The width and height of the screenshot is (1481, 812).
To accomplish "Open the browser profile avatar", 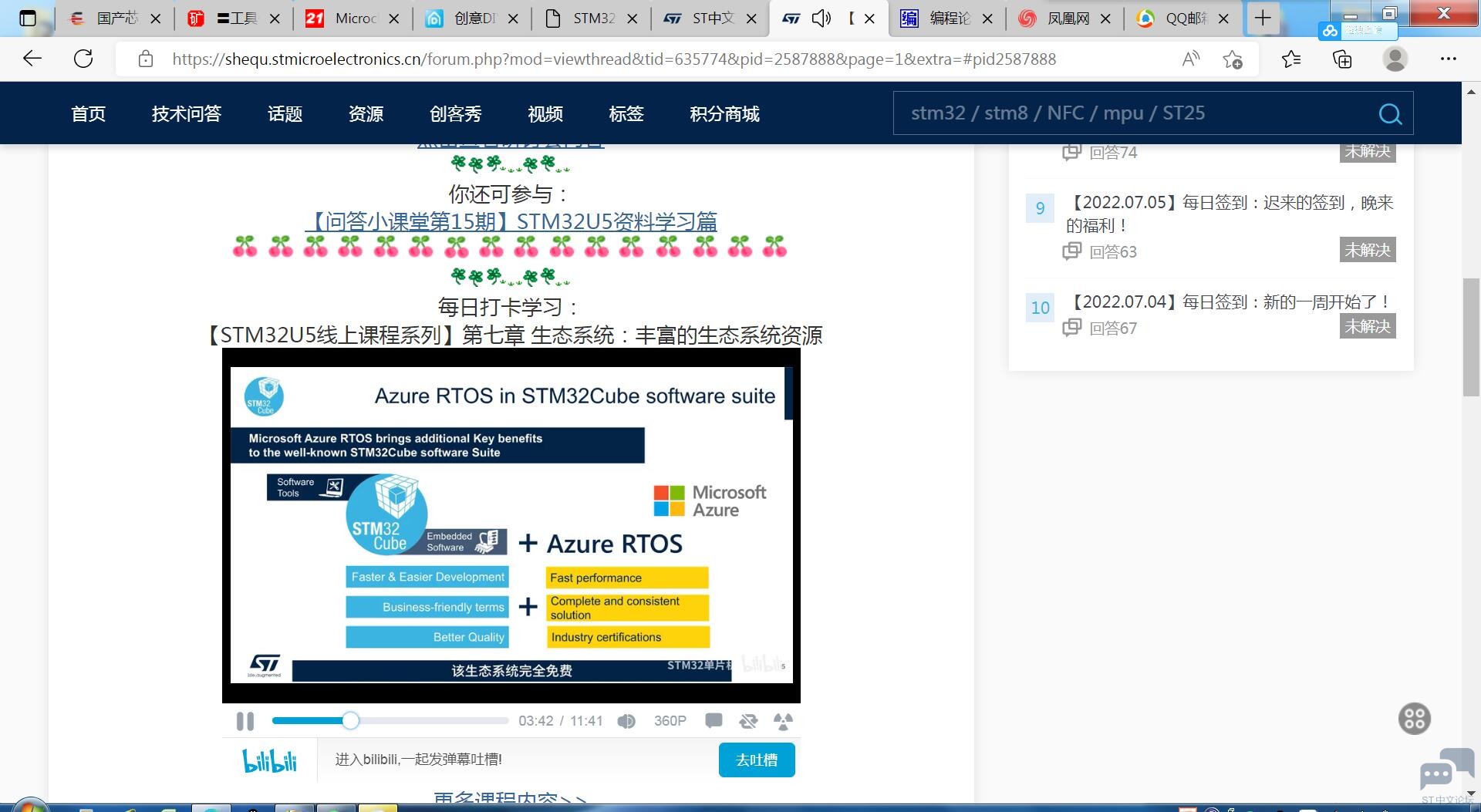I will click(x=1395, y=59).
